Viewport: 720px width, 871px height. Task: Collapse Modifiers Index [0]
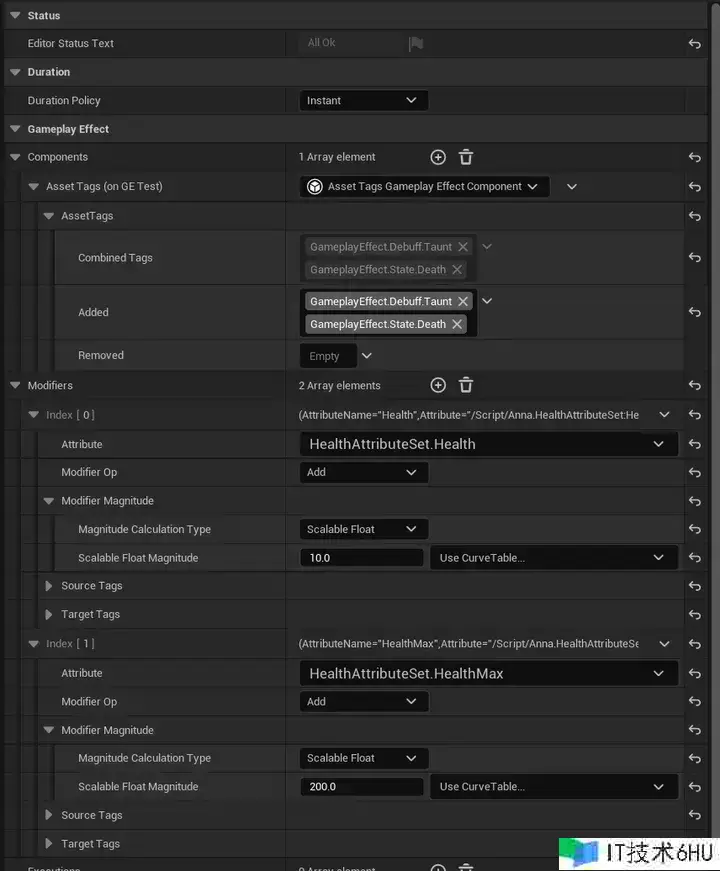click(33, 415)
